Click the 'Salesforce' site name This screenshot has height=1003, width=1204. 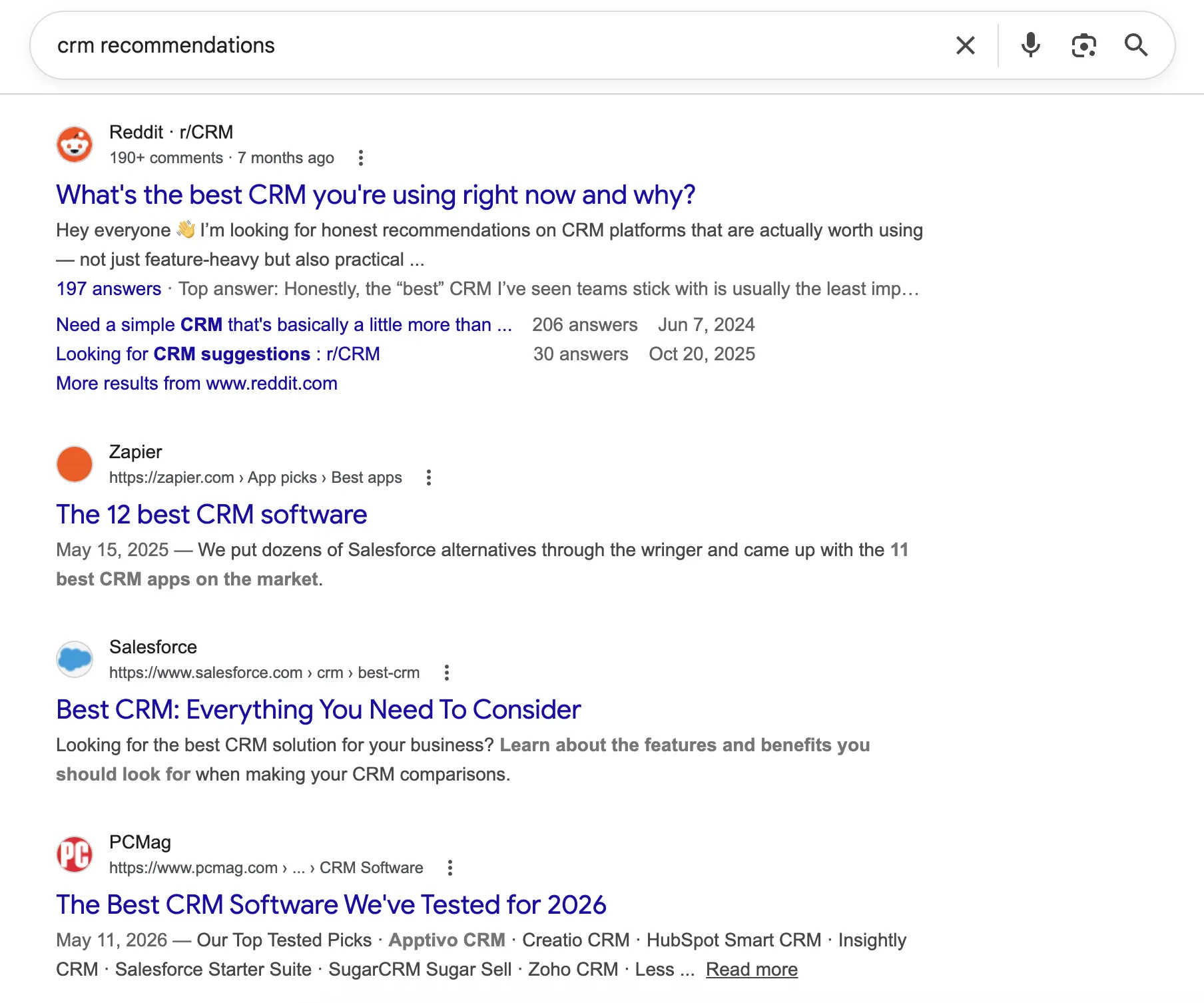tap(153, 647)
